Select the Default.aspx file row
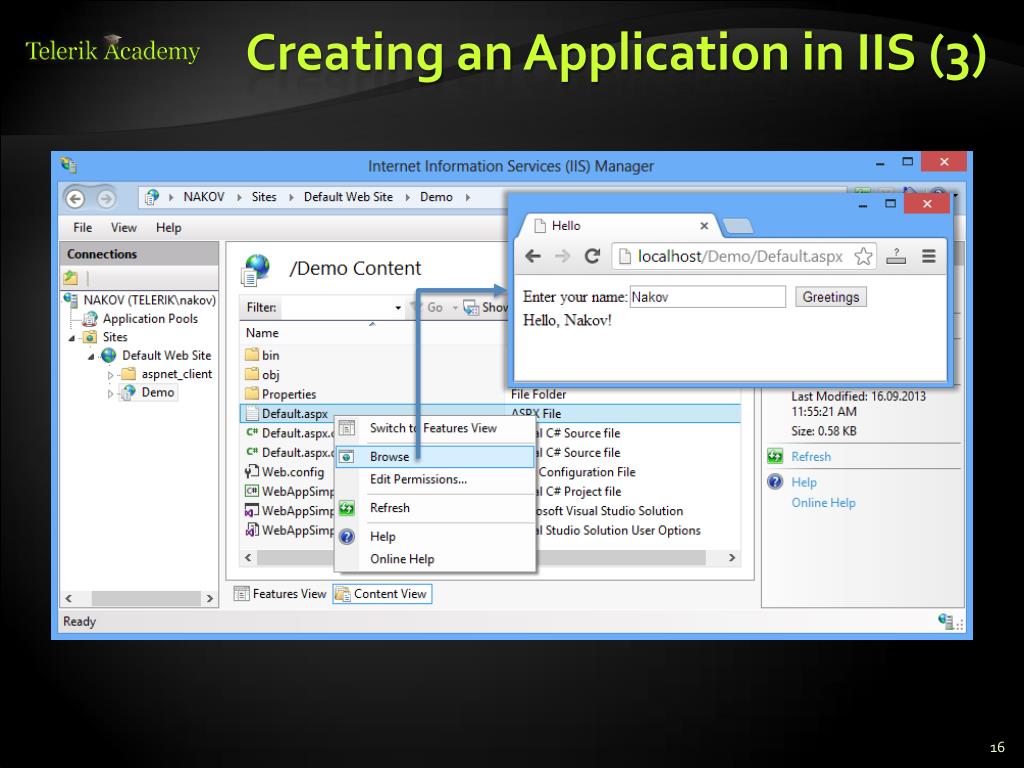The height and width of the screenshot is (768, 1024). pos(490,413)
